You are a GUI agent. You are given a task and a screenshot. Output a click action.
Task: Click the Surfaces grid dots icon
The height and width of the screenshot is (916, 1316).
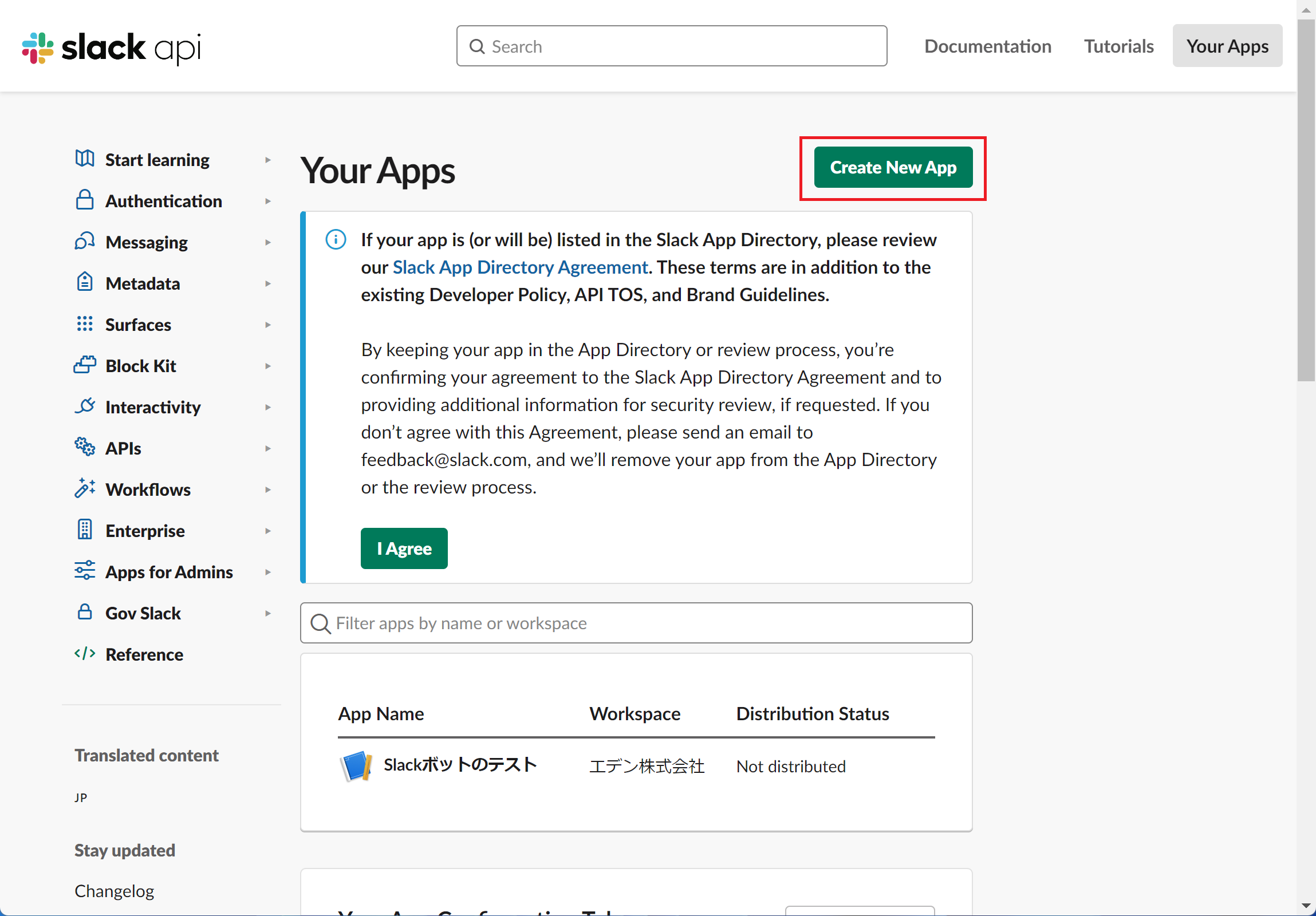tap(85, 323)
